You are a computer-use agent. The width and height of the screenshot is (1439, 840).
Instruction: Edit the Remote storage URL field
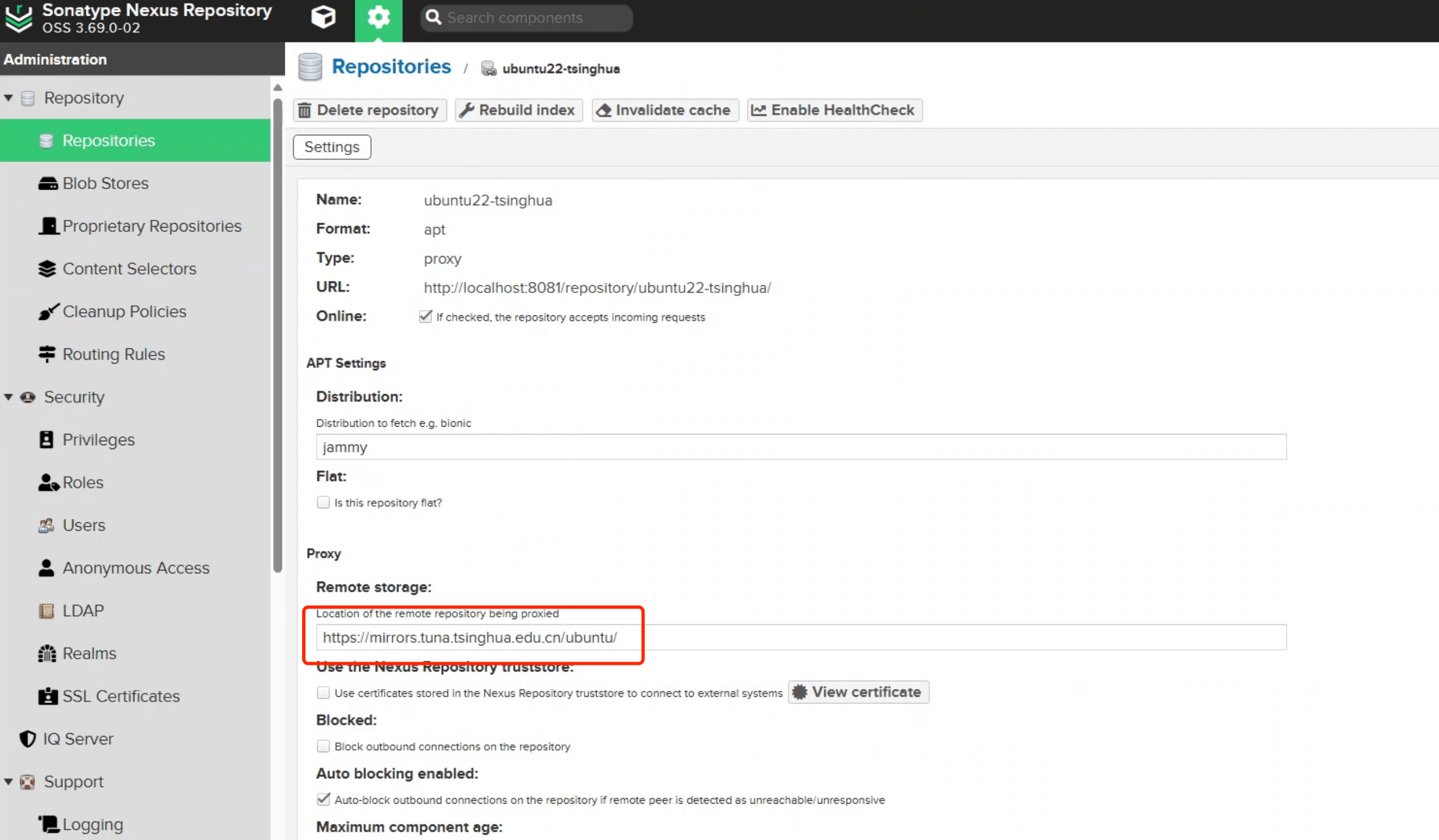click(x=801, y=638)
